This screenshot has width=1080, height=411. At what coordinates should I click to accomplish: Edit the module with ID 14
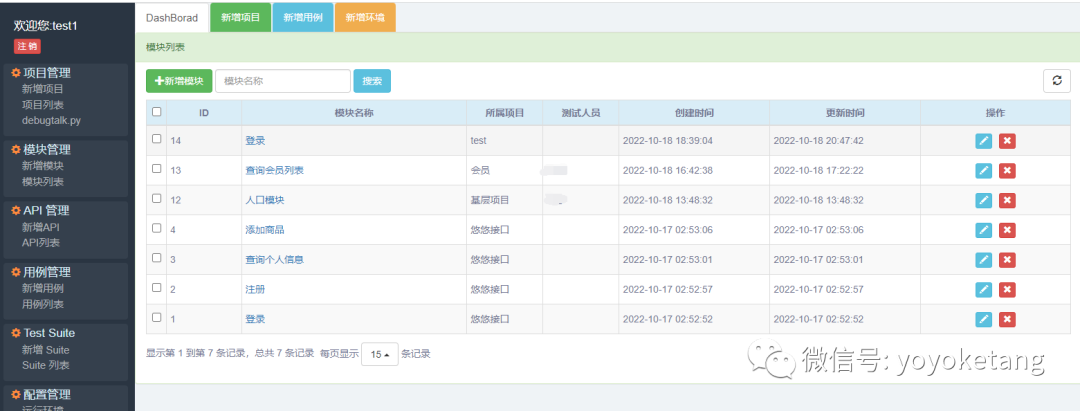coord(984,141)
